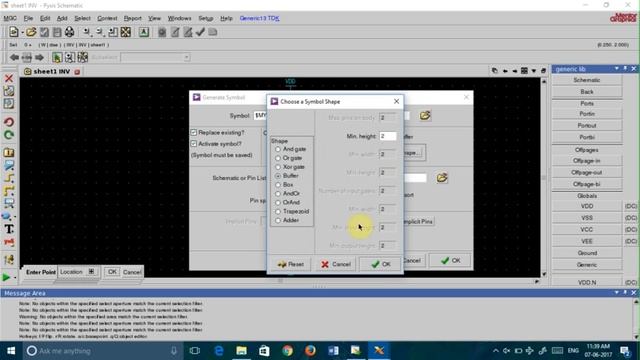This screenshot has width=640, height=360.
Task: Click the Min. height input field
Action: tap(388, 136)
